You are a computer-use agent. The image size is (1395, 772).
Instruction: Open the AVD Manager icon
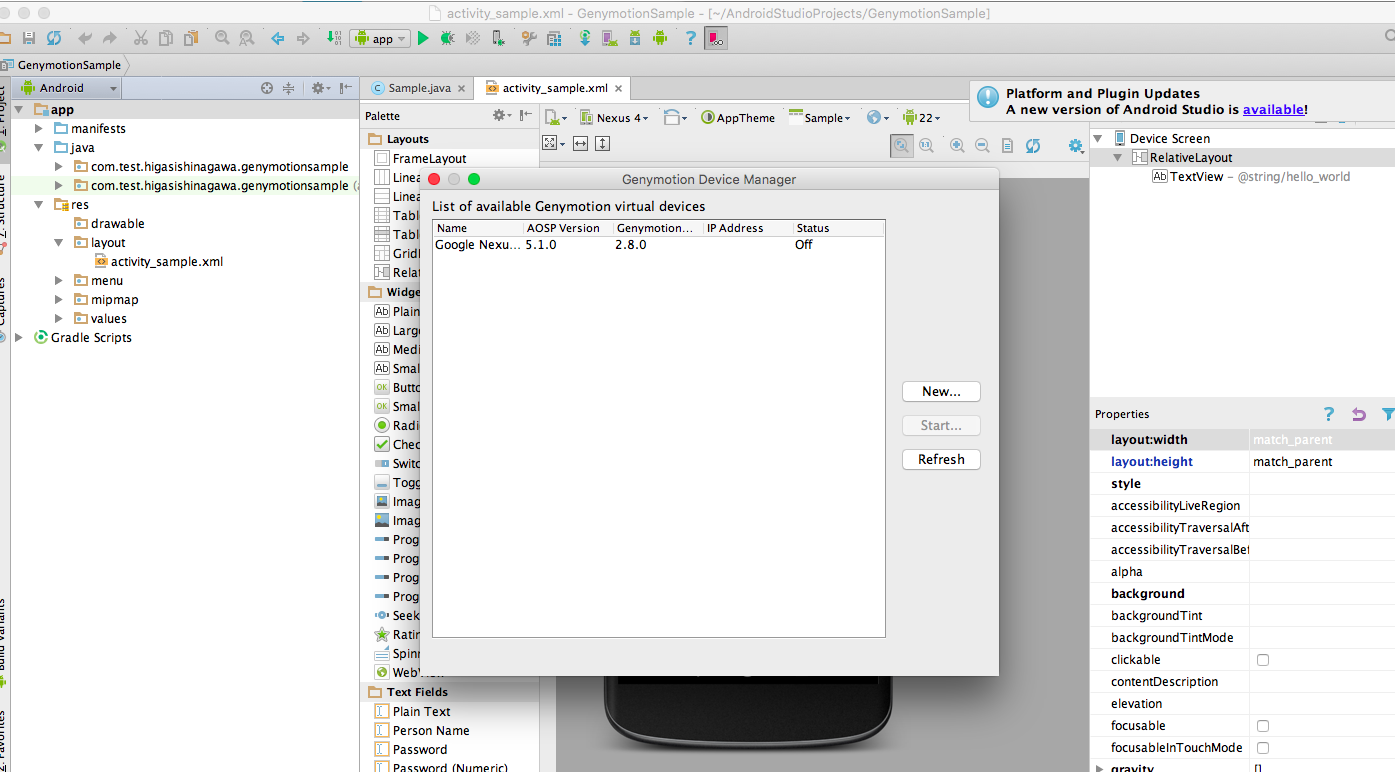pyautogui.click(x=609, y=38)
